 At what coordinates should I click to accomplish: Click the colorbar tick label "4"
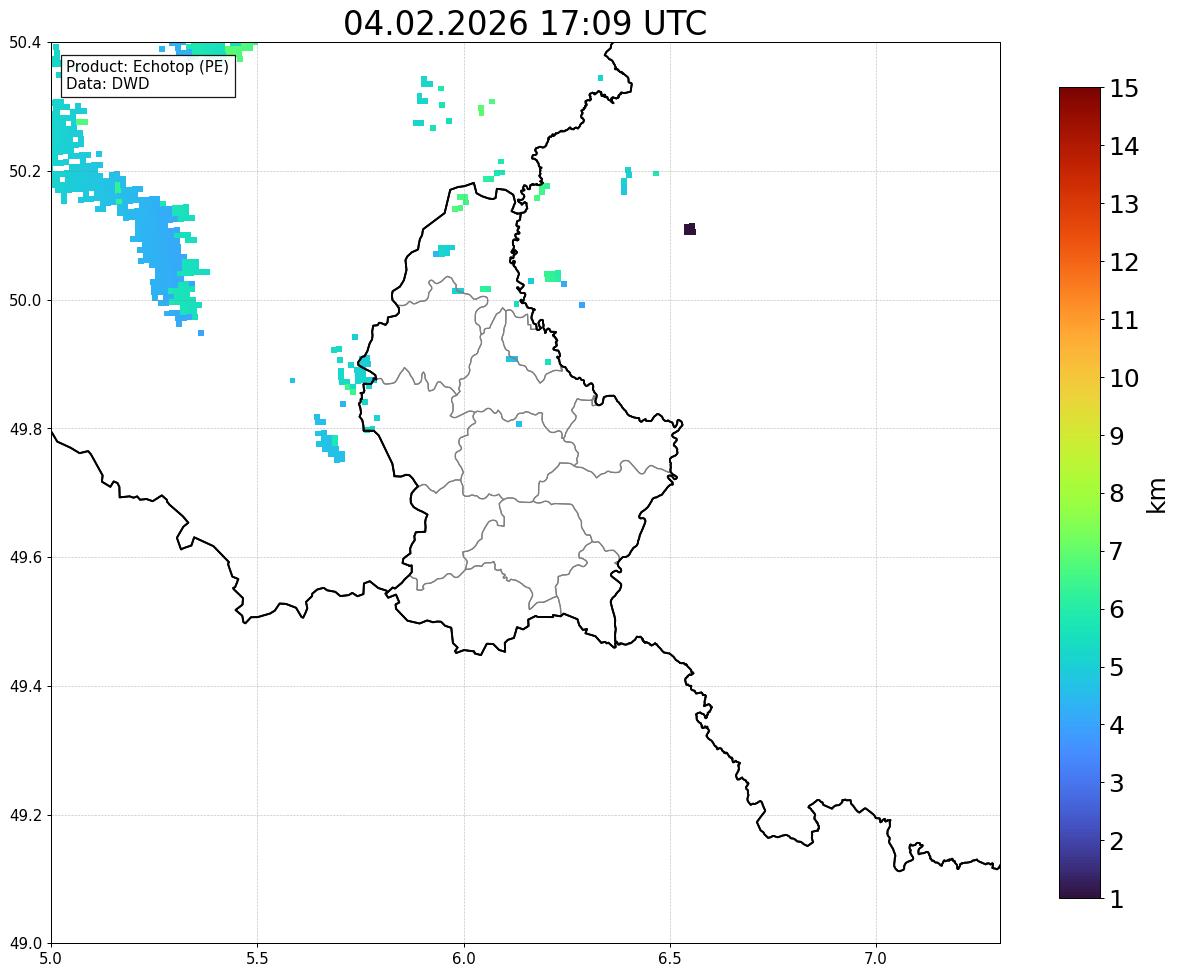pyautogui.click(x=1116, y=725)
